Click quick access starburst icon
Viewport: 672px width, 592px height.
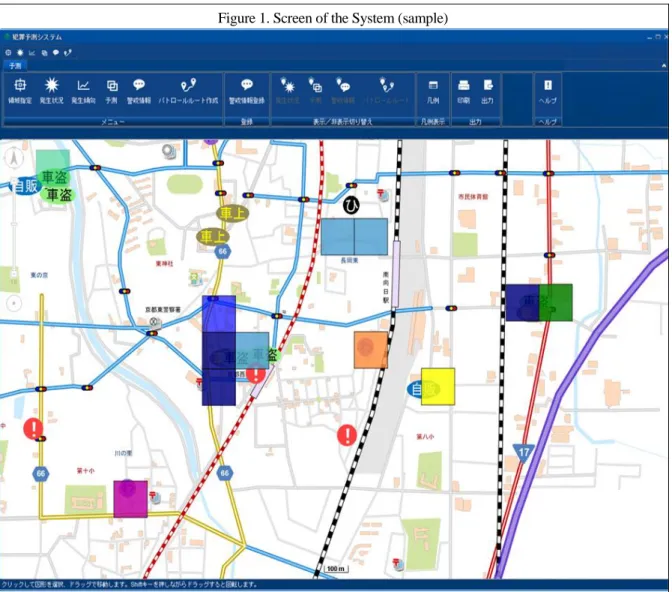tap(20, 53)
